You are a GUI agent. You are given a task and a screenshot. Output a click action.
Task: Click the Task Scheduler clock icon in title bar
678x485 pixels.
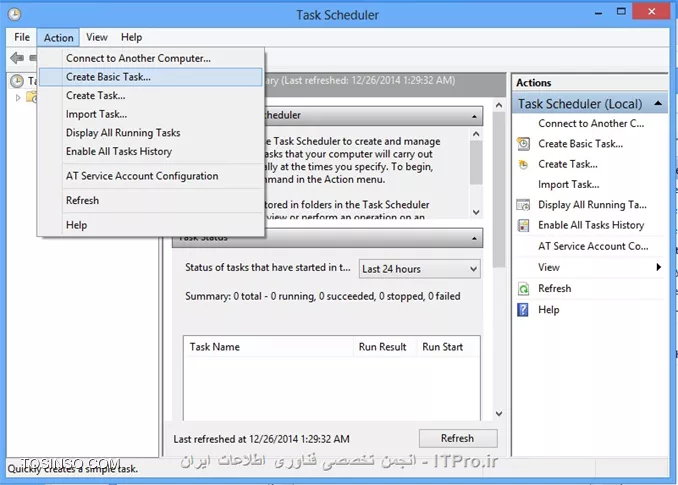[14, 14]
